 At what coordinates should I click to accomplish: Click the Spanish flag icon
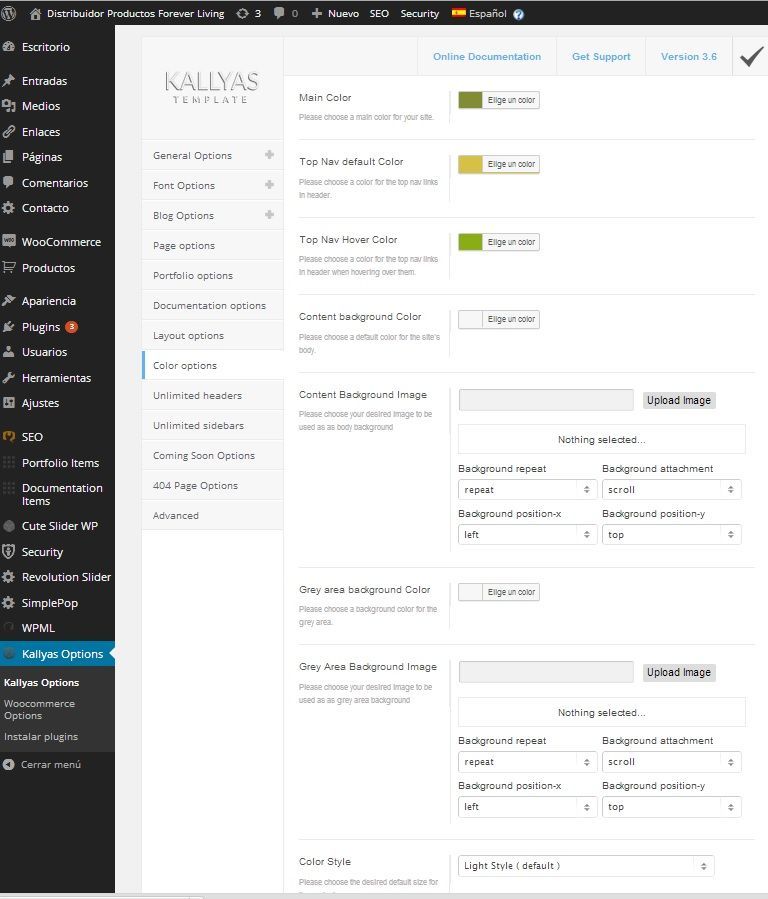point(458,13)
